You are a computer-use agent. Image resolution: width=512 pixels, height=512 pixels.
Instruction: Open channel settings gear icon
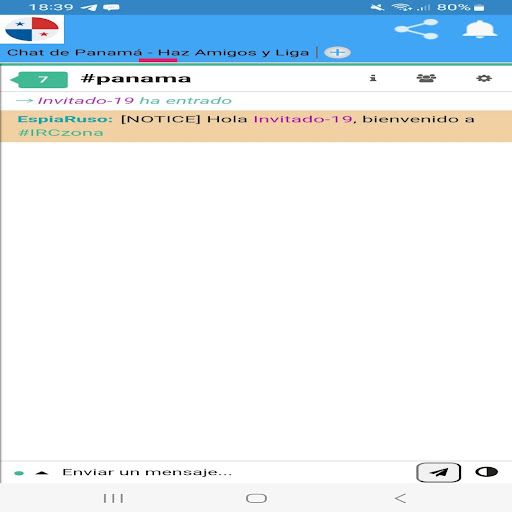(x=484, y=78)
